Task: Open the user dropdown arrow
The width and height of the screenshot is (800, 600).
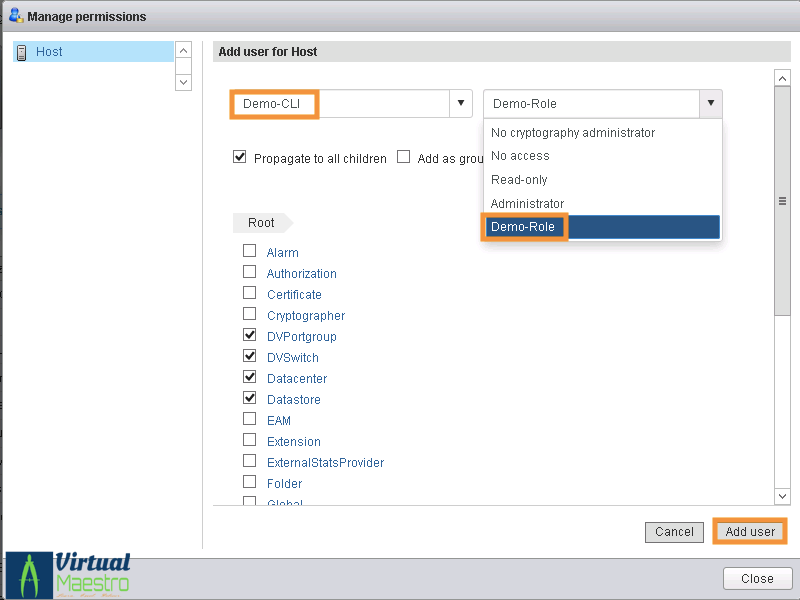Action: coord(460,103)
